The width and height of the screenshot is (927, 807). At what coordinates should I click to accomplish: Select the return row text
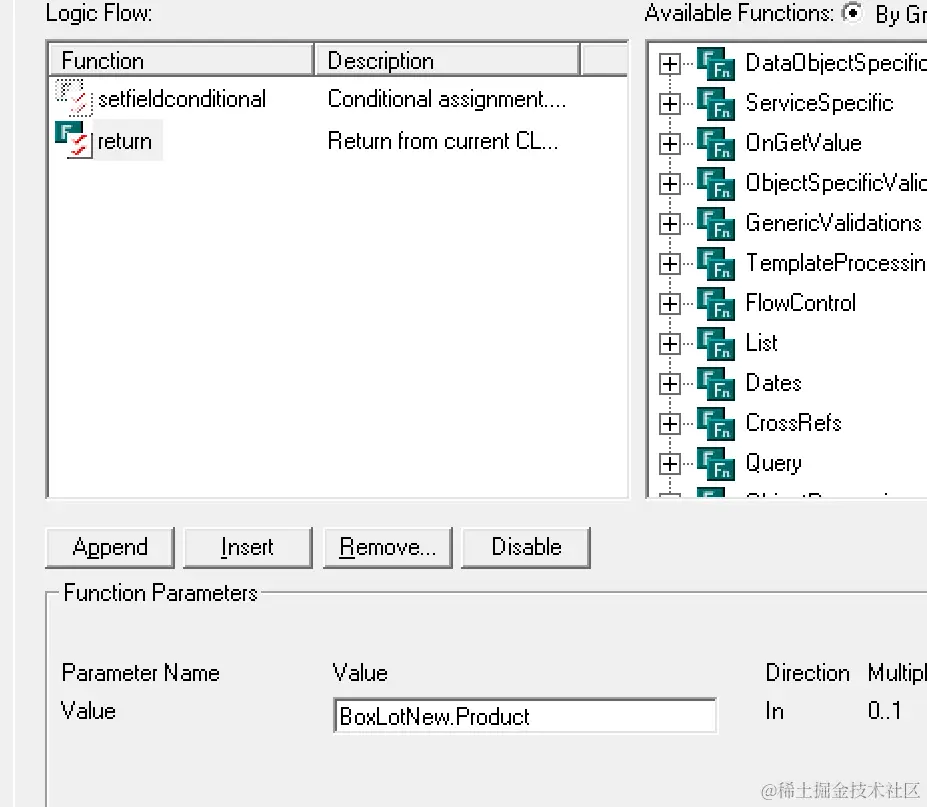[x=125, y=141]
